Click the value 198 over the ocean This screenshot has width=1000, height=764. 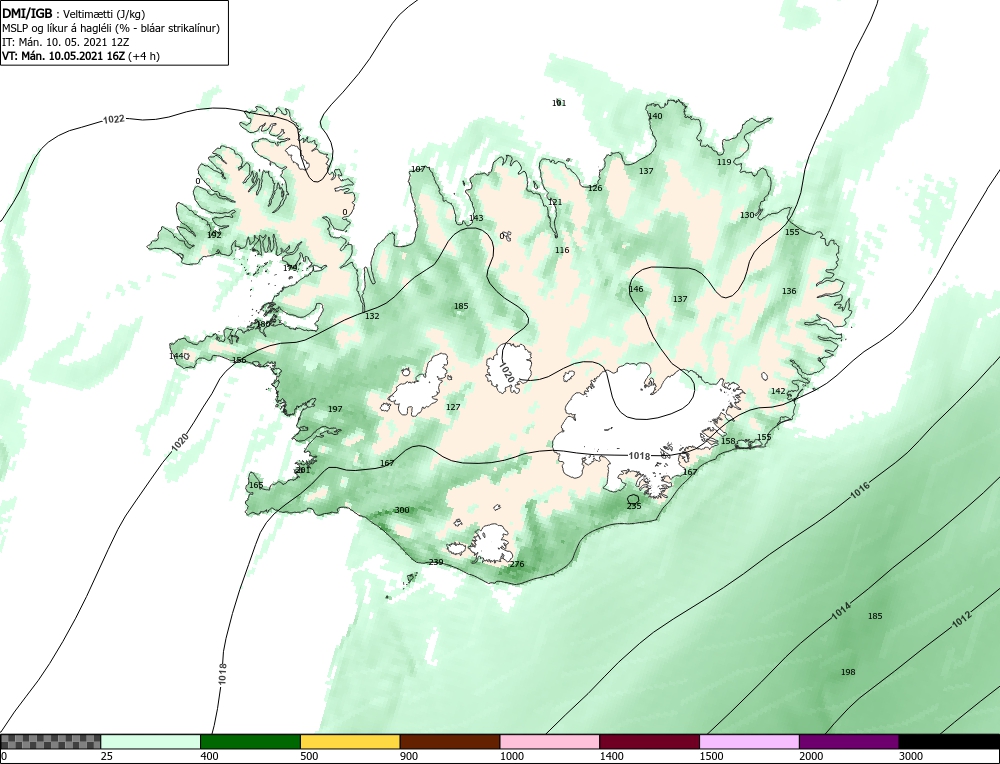(x=848, y=672)
